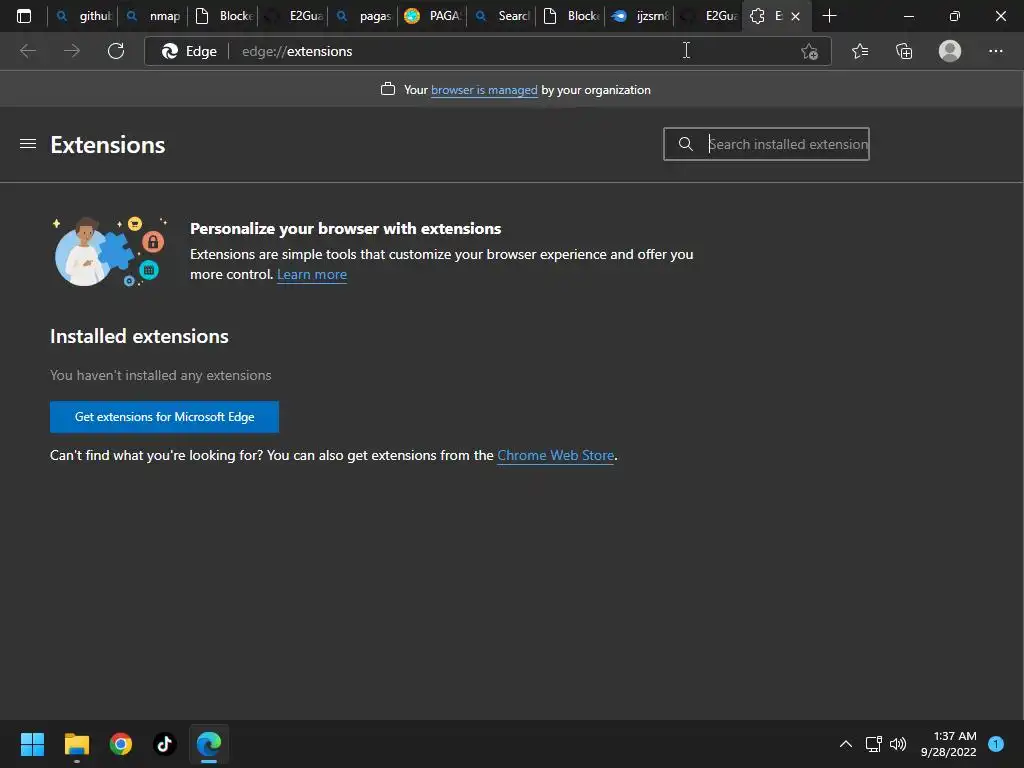Screen dimensions: 1024x768
Task: Open the Extensions hamburger menu
Action: click(28, 144)
